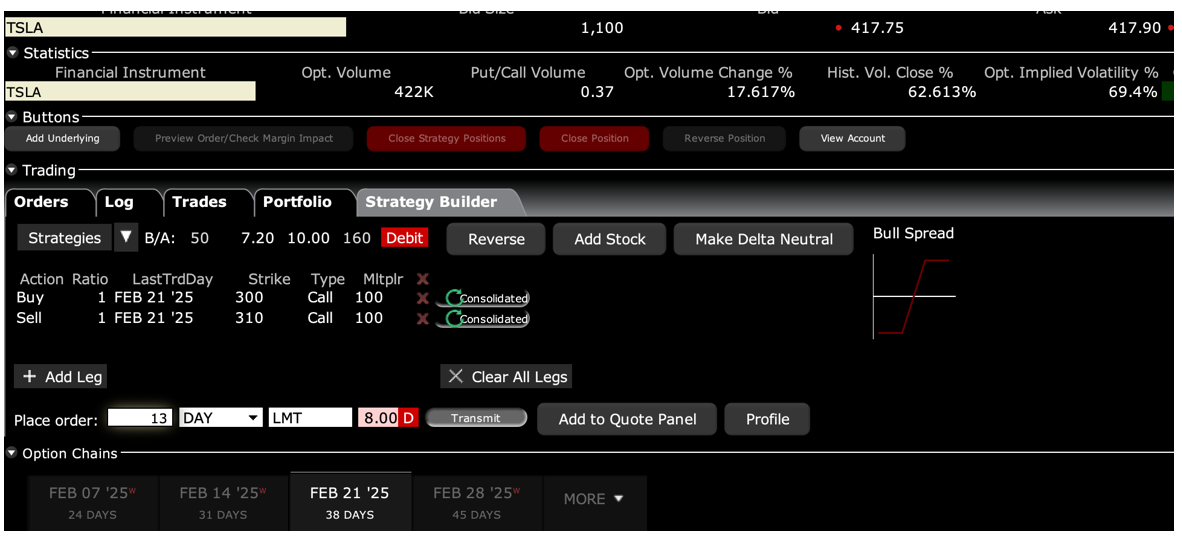The height and width of the screenshot is (536, 1182).
Task: Click the red X in legs header
Action: pyautogui.click(x=422, y=279)
